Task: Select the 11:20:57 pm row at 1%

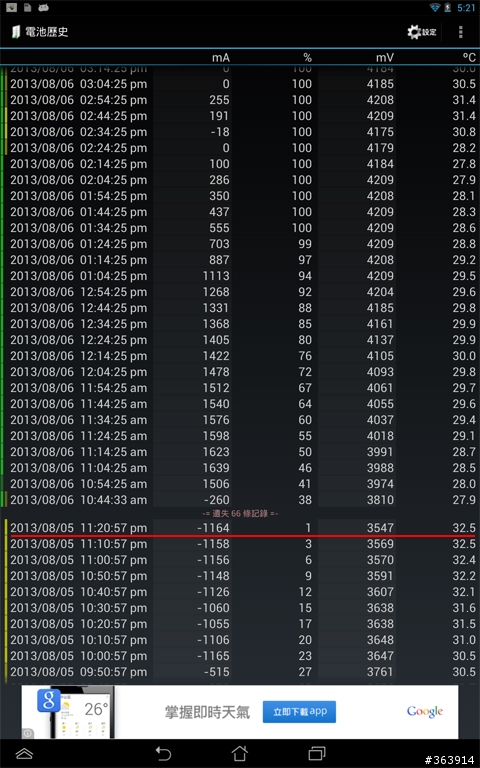Action: pyautogui.click(x=240, y=528)
